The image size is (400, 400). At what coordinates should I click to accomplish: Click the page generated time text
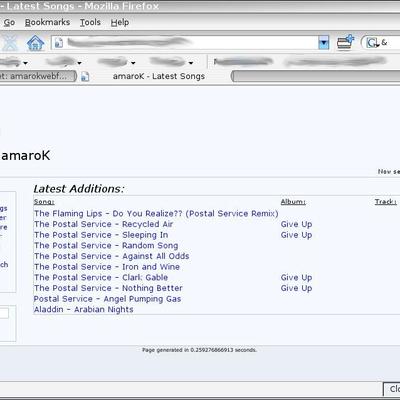pos(199,350)
